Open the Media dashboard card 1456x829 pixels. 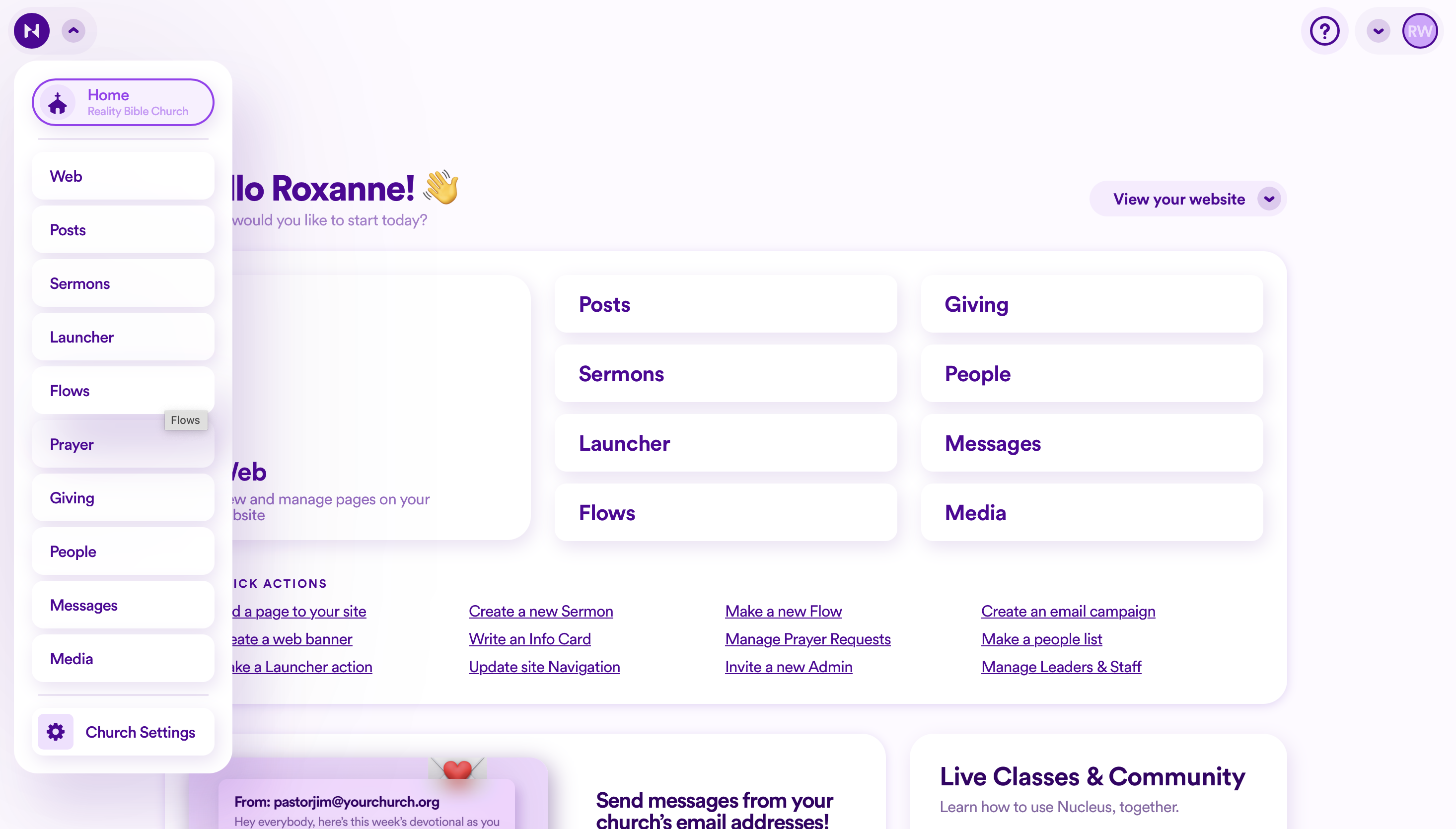coord(1091,513)
